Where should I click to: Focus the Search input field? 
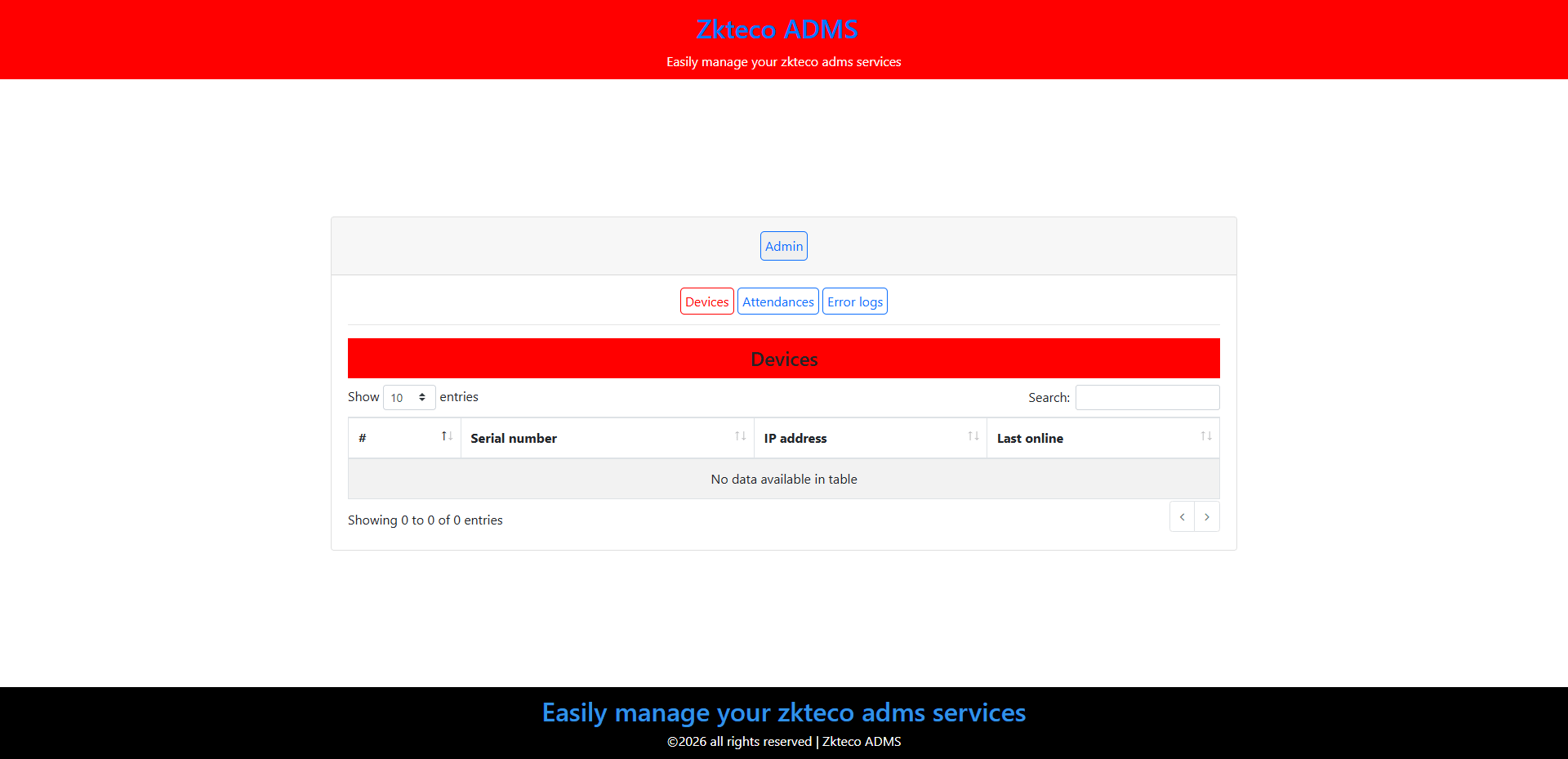coord(1147,397)
